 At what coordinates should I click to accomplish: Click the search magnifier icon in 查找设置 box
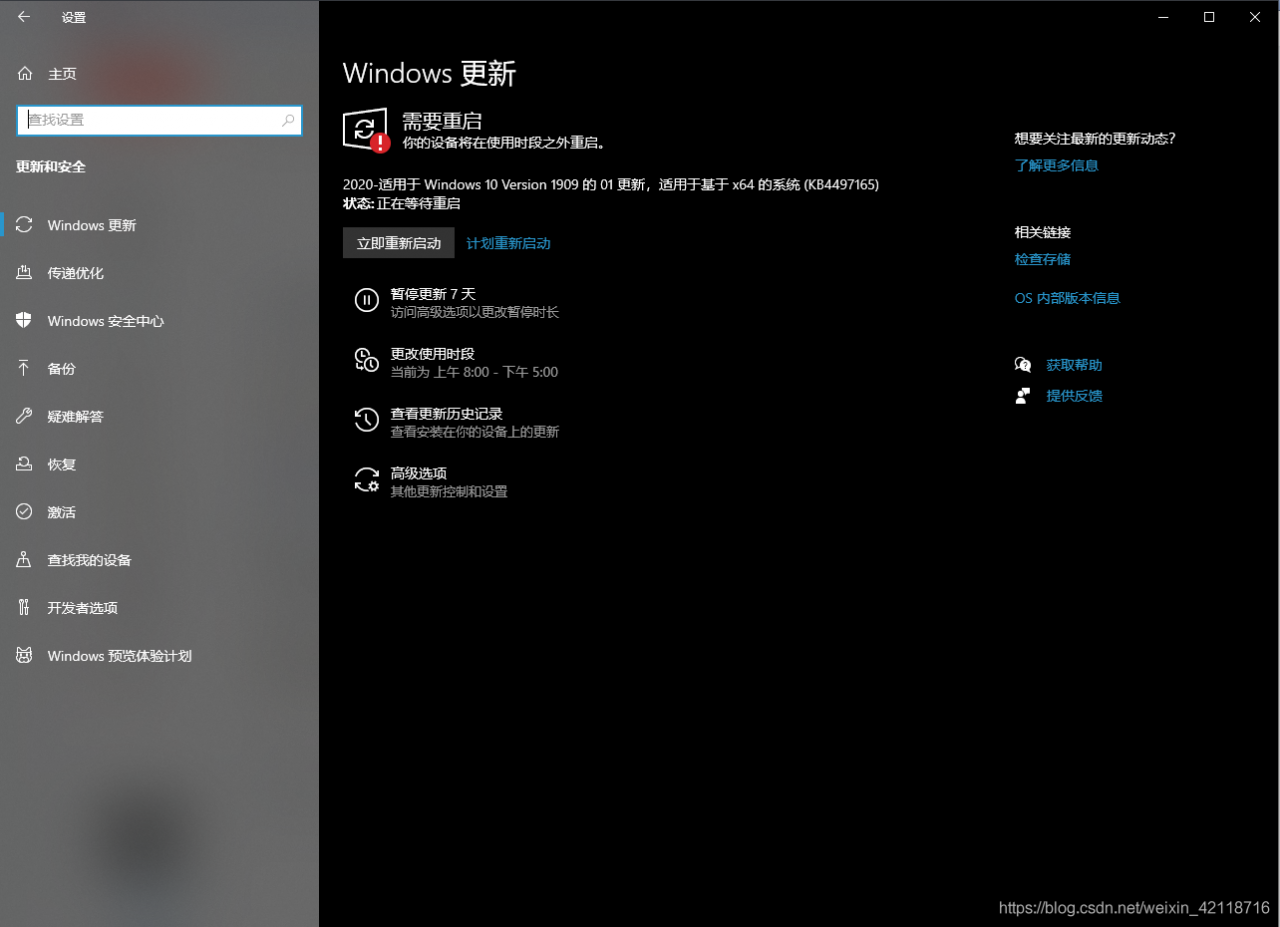(288, 120)
